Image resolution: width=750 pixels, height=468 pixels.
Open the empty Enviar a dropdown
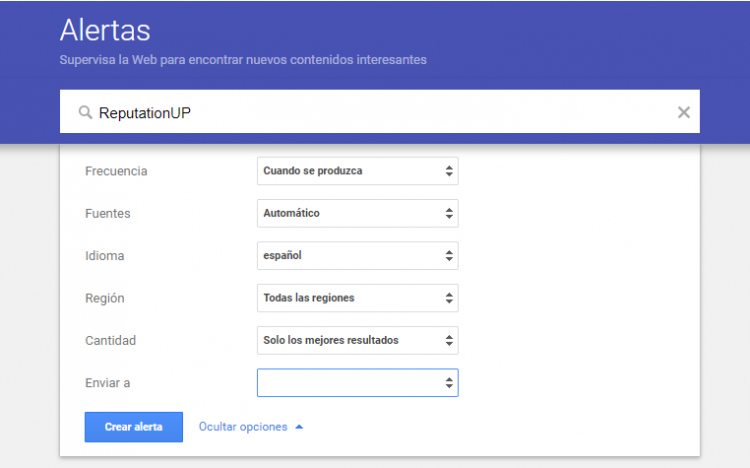tap(357, 383)
